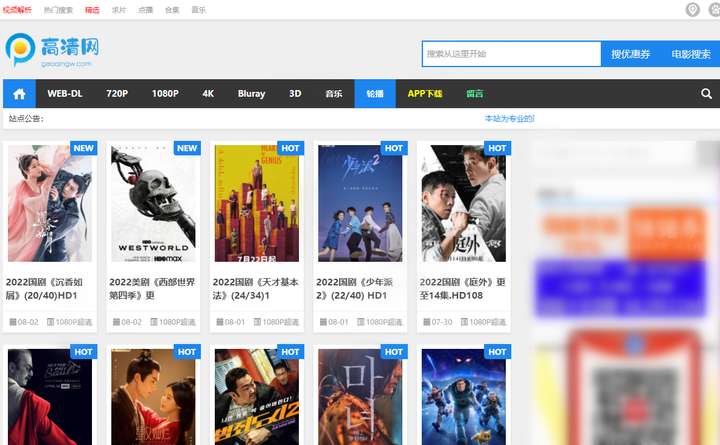720x445 pixels.
Task: Open the 本站为专业的 announcement link
Action: [510, 118]
